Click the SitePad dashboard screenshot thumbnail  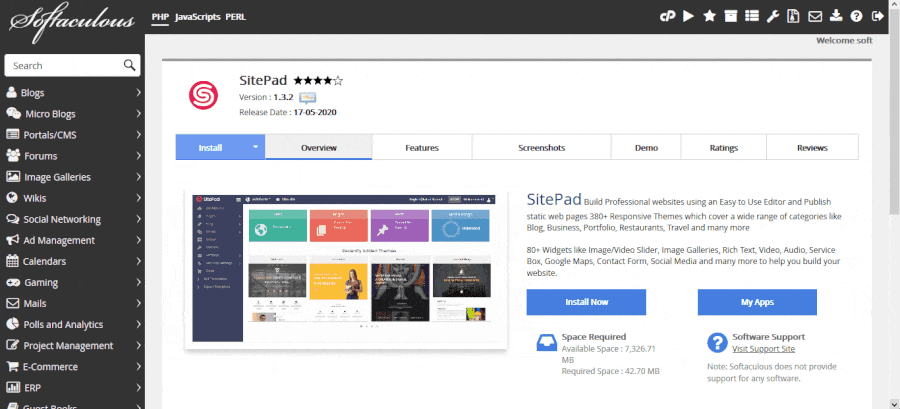(346, 268)
